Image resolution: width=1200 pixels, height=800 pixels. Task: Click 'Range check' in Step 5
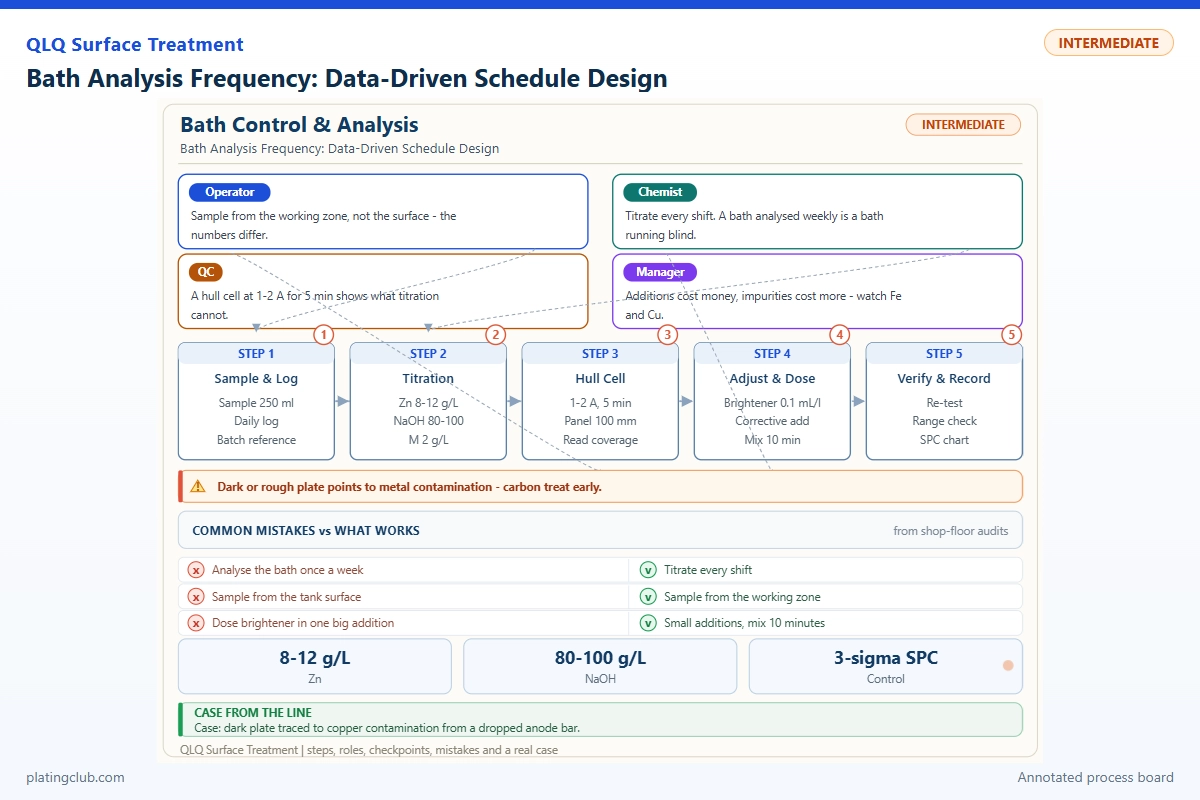944,421
